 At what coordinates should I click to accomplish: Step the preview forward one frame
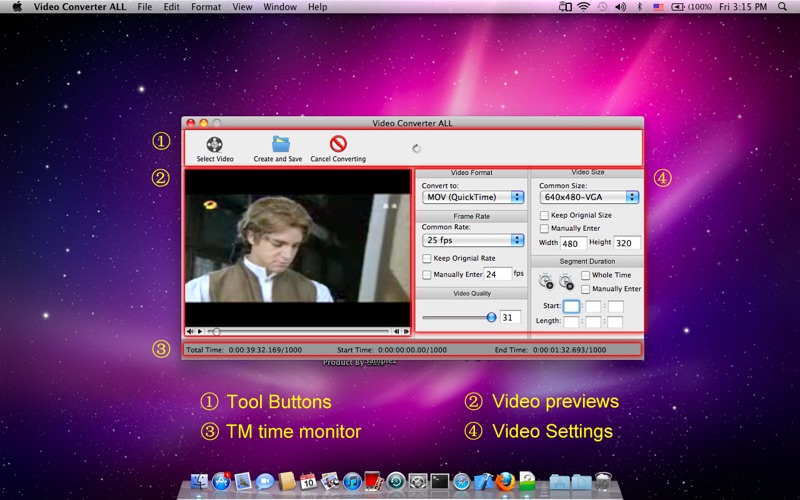406,331
